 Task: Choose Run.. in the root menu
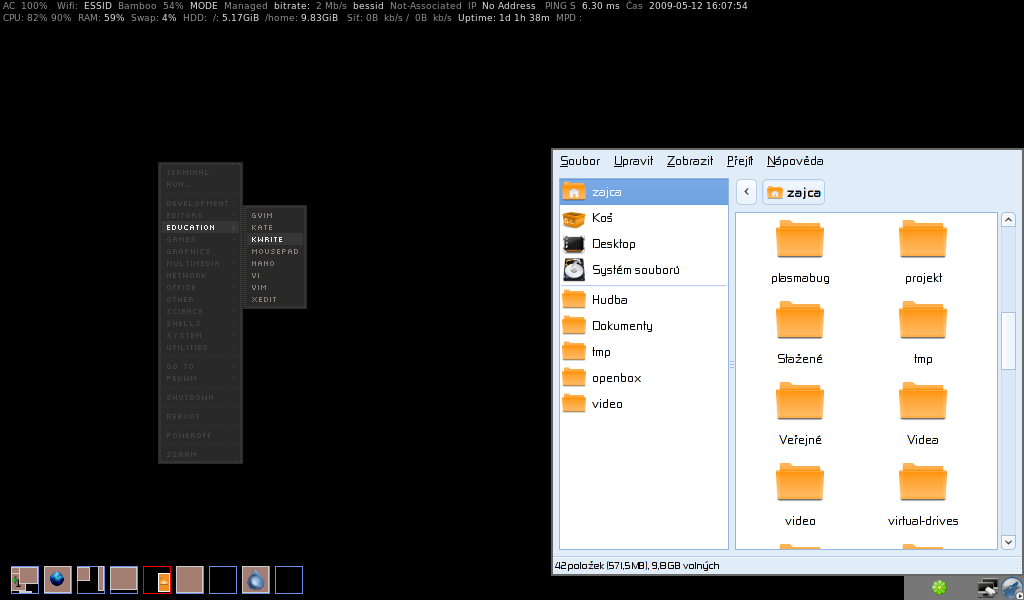tap(200, 185)
